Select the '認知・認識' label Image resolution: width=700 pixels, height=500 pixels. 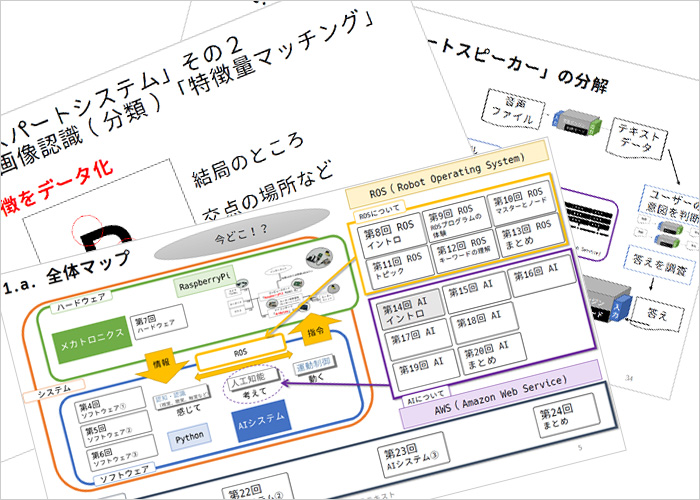click(181, 396)
